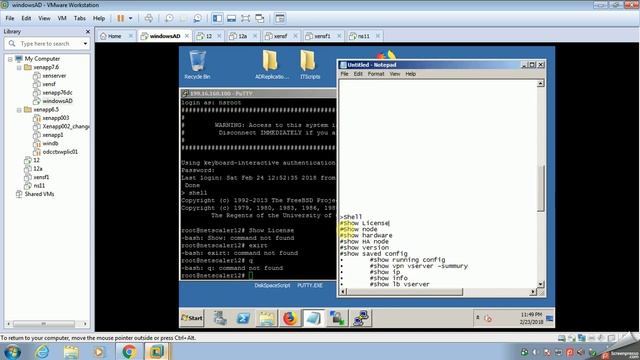The width and height of the screenshot is (640, 360).
Task: Open PowerShell on guest taskbar
Action: [243, 318]
